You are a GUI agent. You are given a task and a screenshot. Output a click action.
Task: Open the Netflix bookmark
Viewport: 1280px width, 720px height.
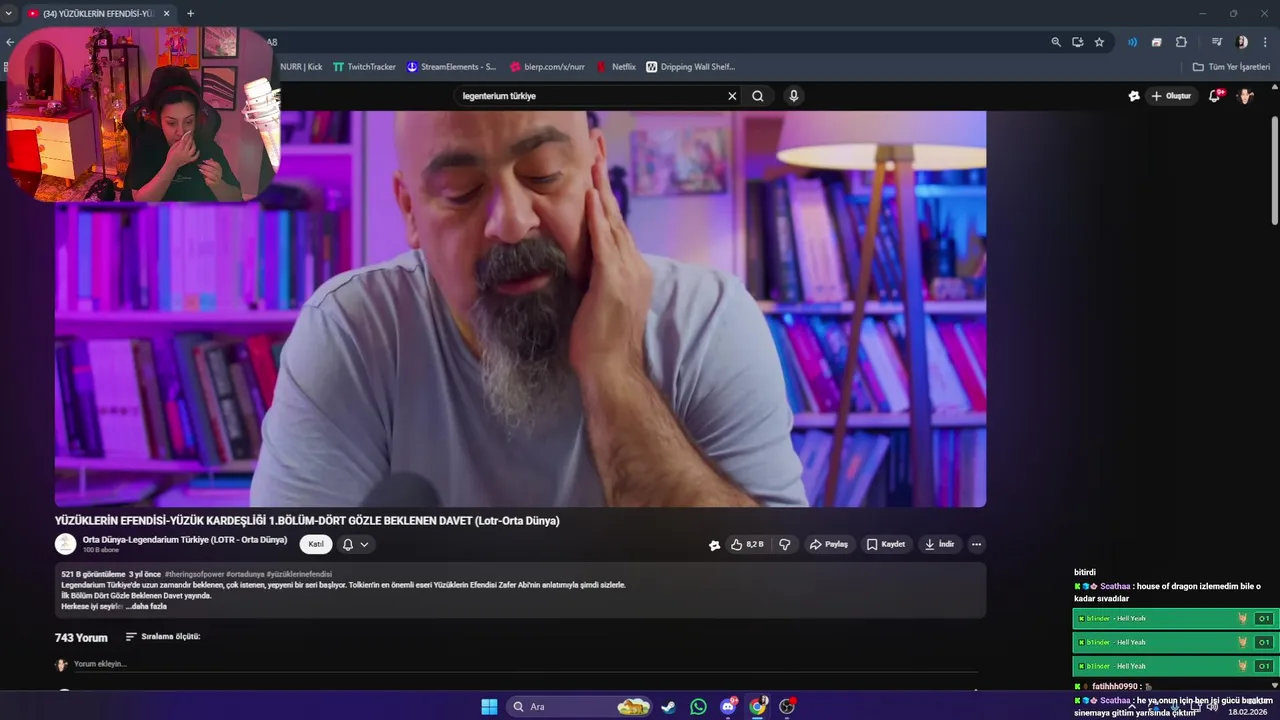(616, 67)
